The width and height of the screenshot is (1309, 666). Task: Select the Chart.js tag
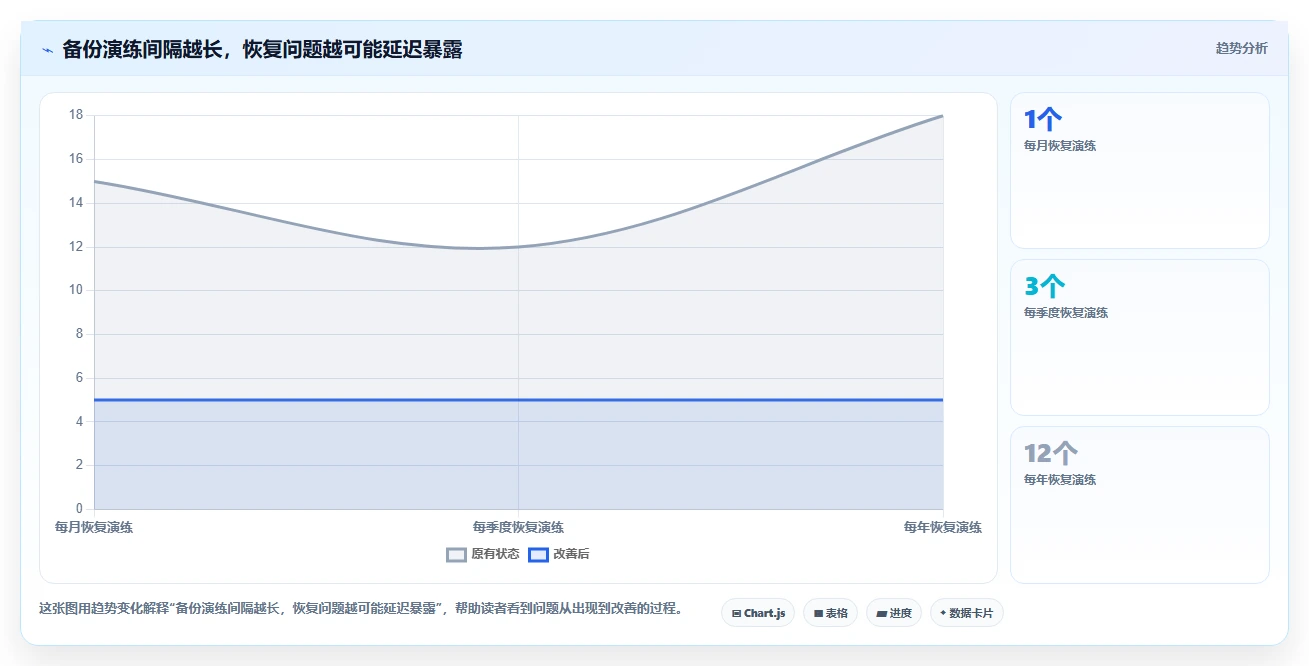758,613
